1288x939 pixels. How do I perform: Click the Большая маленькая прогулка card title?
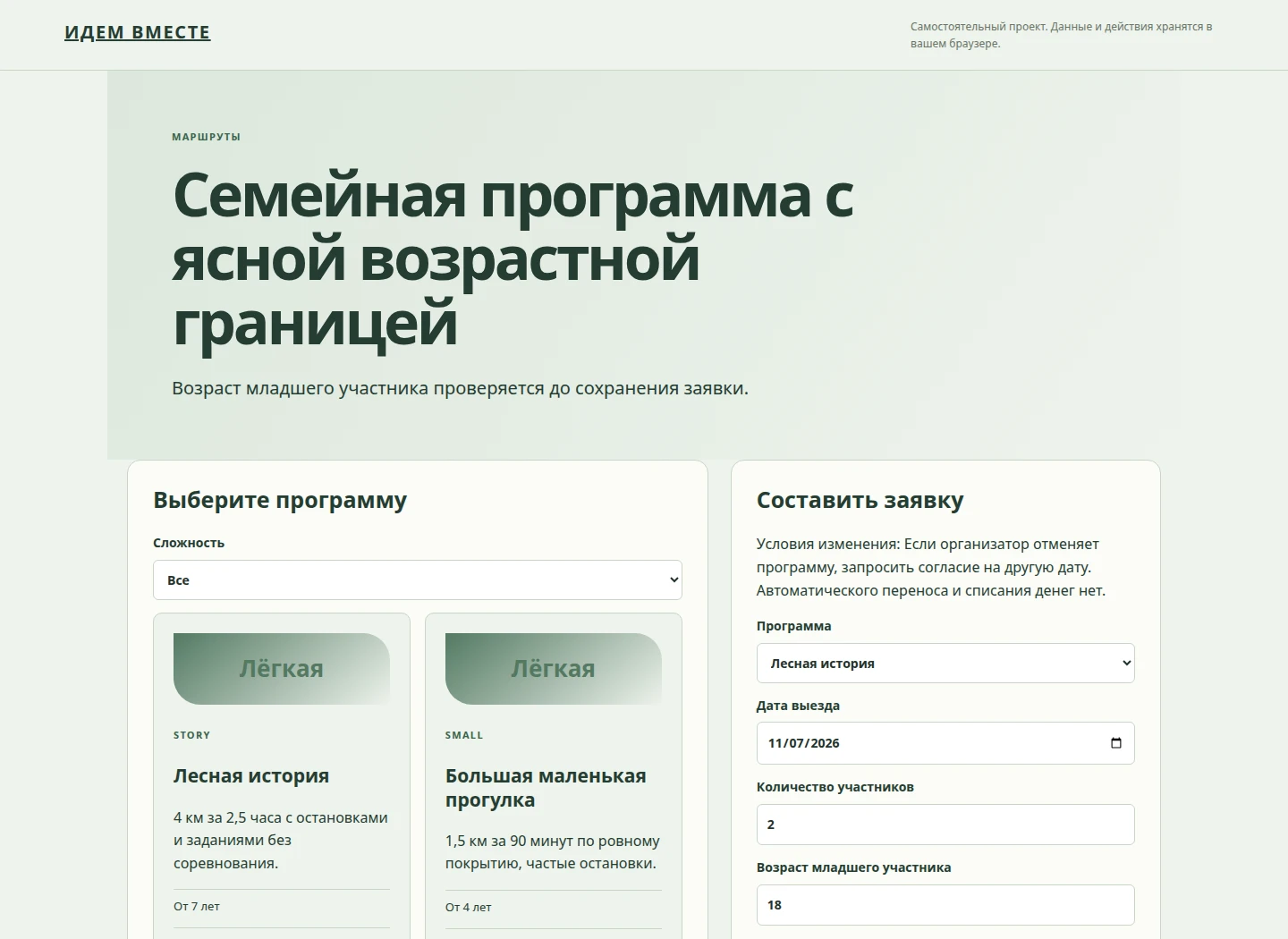pos(546,788)
